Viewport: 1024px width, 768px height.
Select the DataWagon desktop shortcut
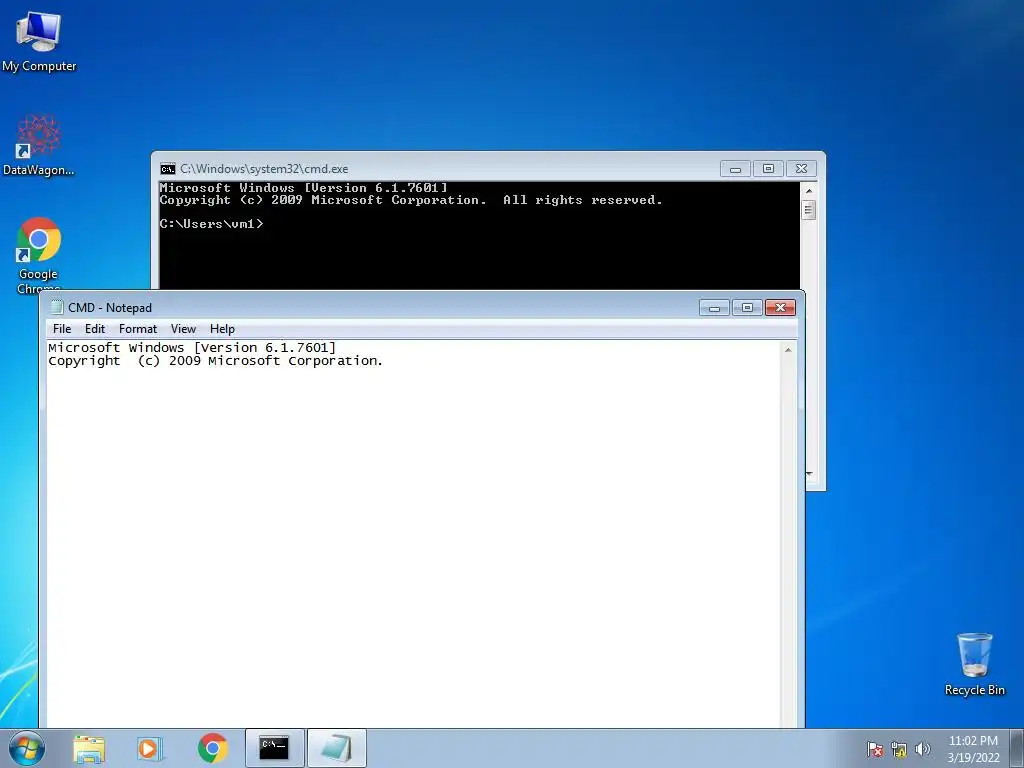click(39, 146)
